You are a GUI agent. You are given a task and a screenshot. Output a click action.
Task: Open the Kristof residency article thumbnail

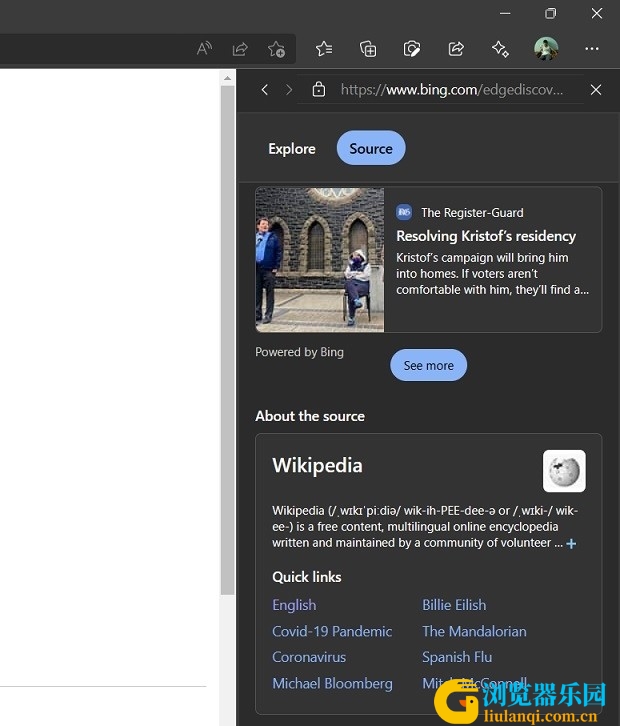point(319,259)
